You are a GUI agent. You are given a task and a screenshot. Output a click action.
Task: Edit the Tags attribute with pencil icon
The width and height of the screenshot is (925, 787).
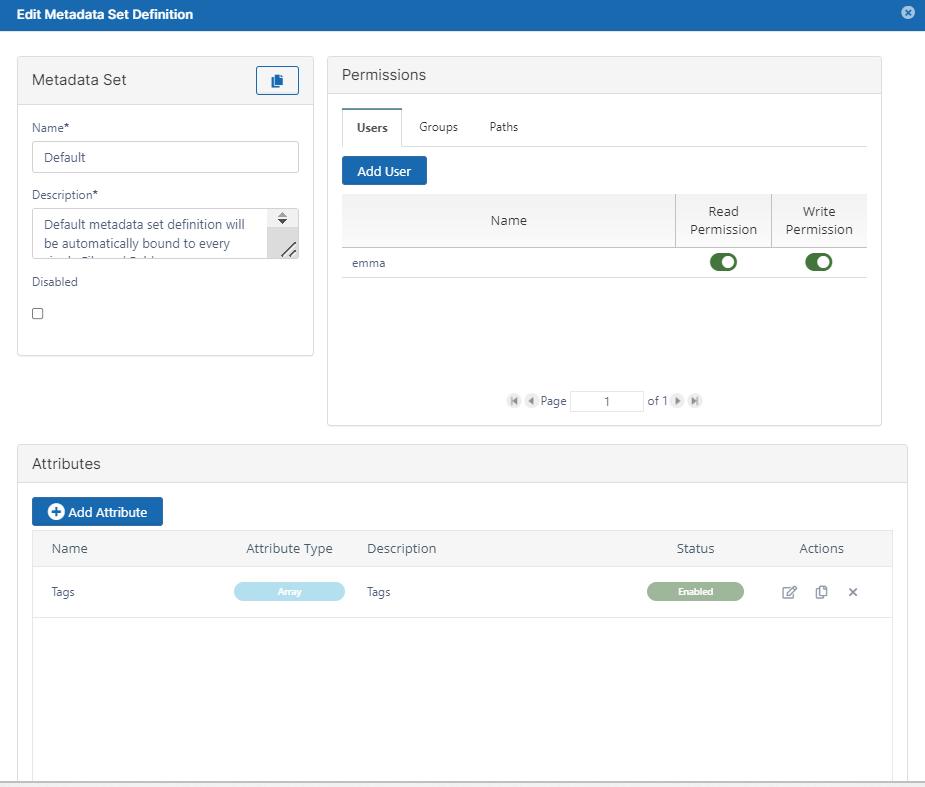click(789, 592)
